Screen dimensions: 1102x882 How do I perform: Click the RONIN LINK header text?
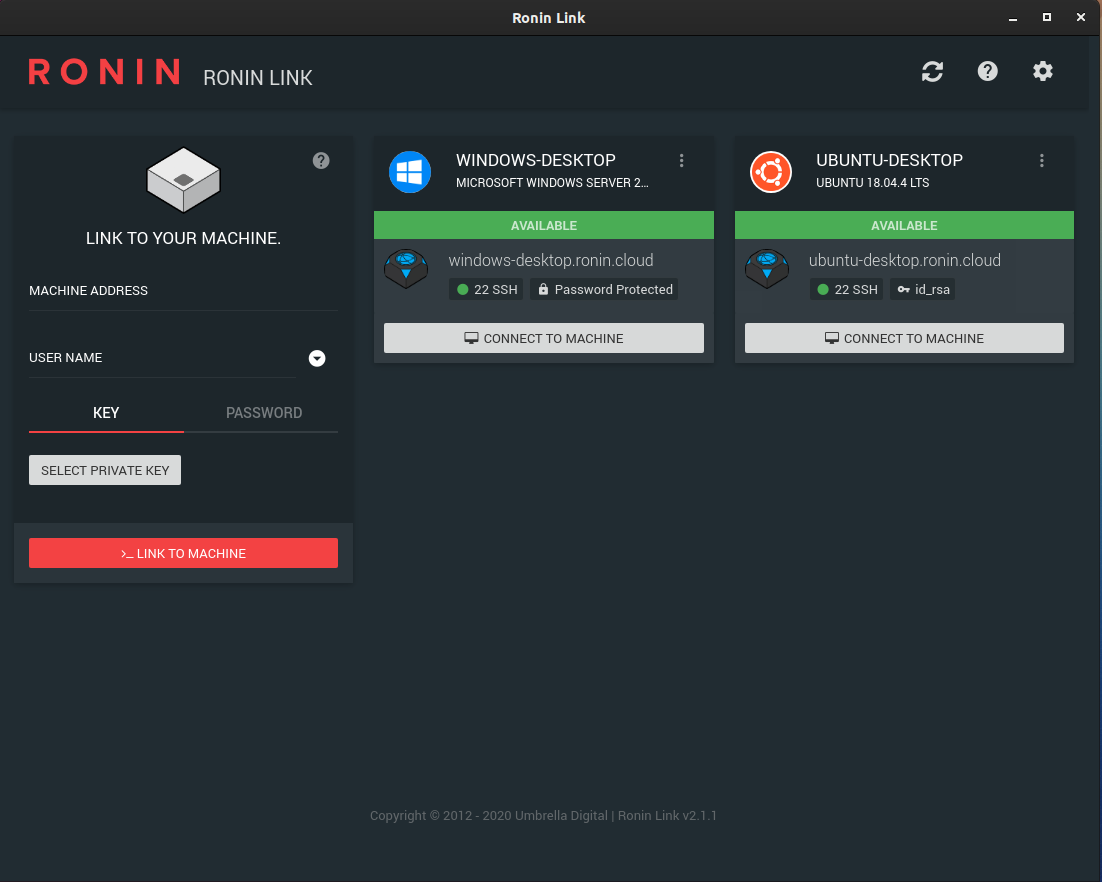pyautogui.click(x=258, y=78)
